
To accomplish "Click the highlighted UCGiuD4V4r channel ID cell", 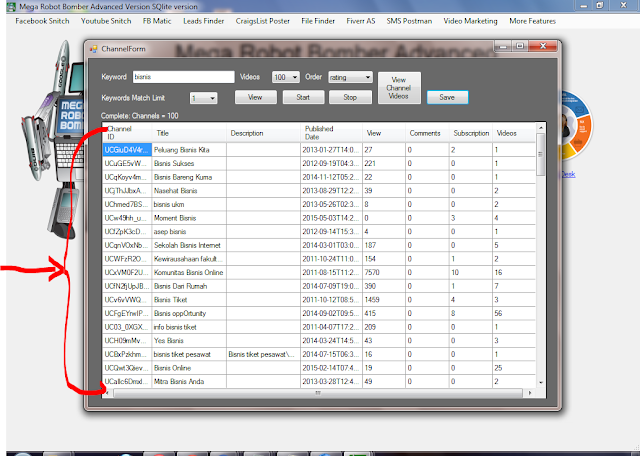I will [x=127, y=150].
